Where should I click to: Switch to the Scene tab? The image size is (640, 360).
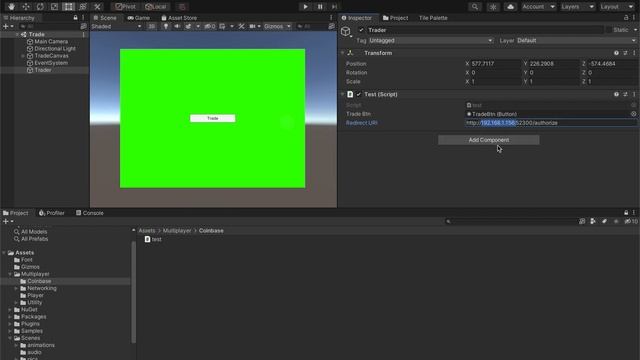click(x=105, y=18)
